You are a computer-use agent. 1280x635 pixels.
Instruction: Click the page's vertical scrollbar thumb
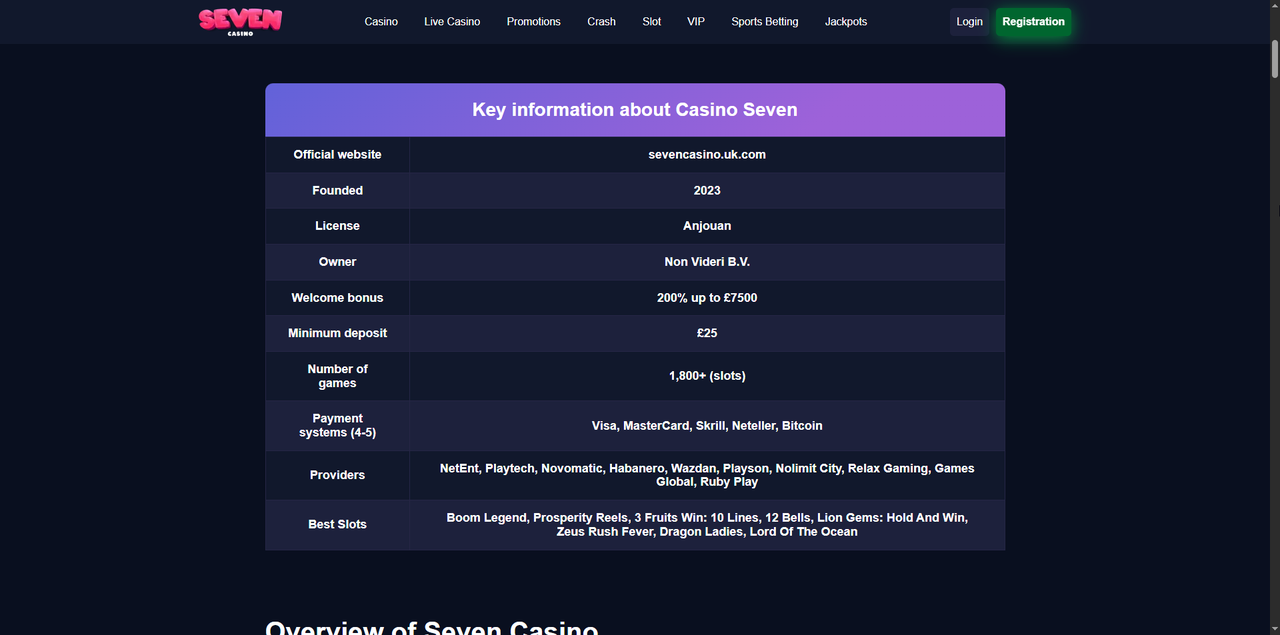pyautogui.click(x=1274, y=58)
